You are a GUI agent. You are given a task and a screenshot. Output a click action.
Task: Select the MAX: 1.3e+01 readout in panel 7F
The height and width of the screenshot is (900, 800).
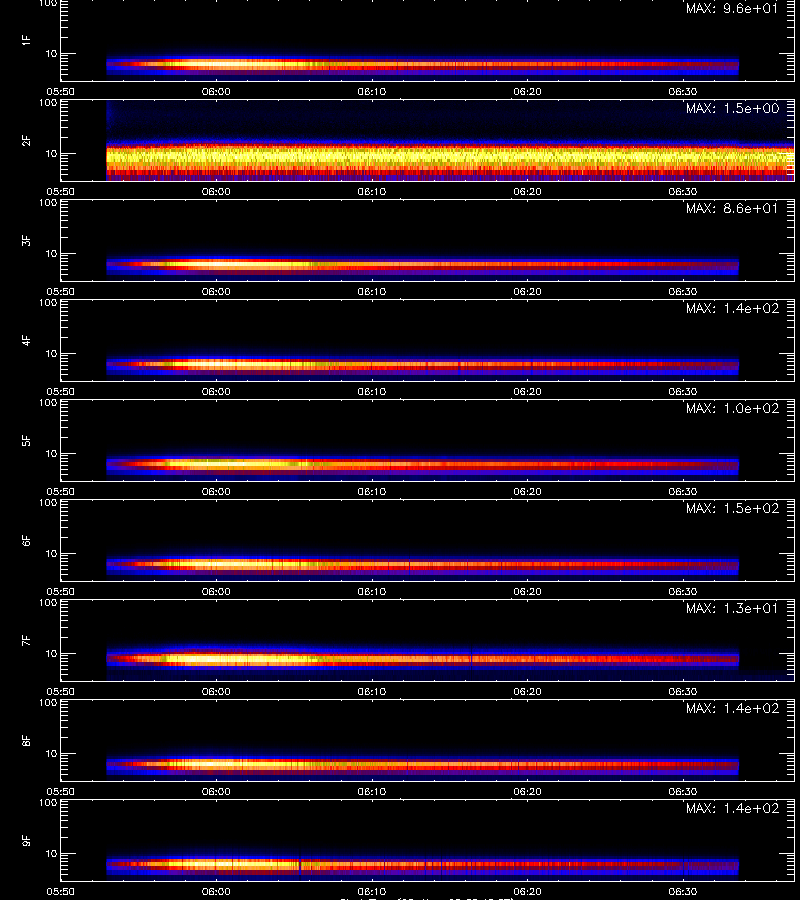[732, 608]
